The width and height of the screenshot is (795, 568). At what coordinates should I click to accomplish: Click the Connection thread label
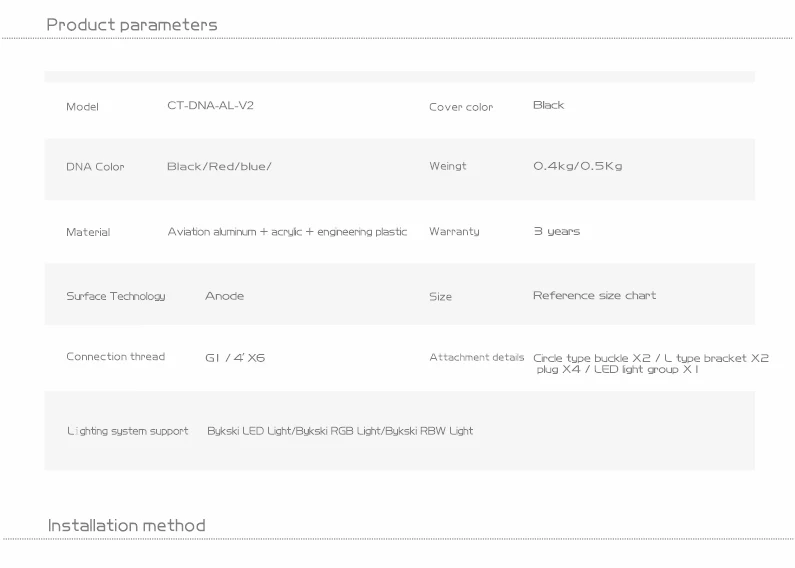(x=115, y=357)
